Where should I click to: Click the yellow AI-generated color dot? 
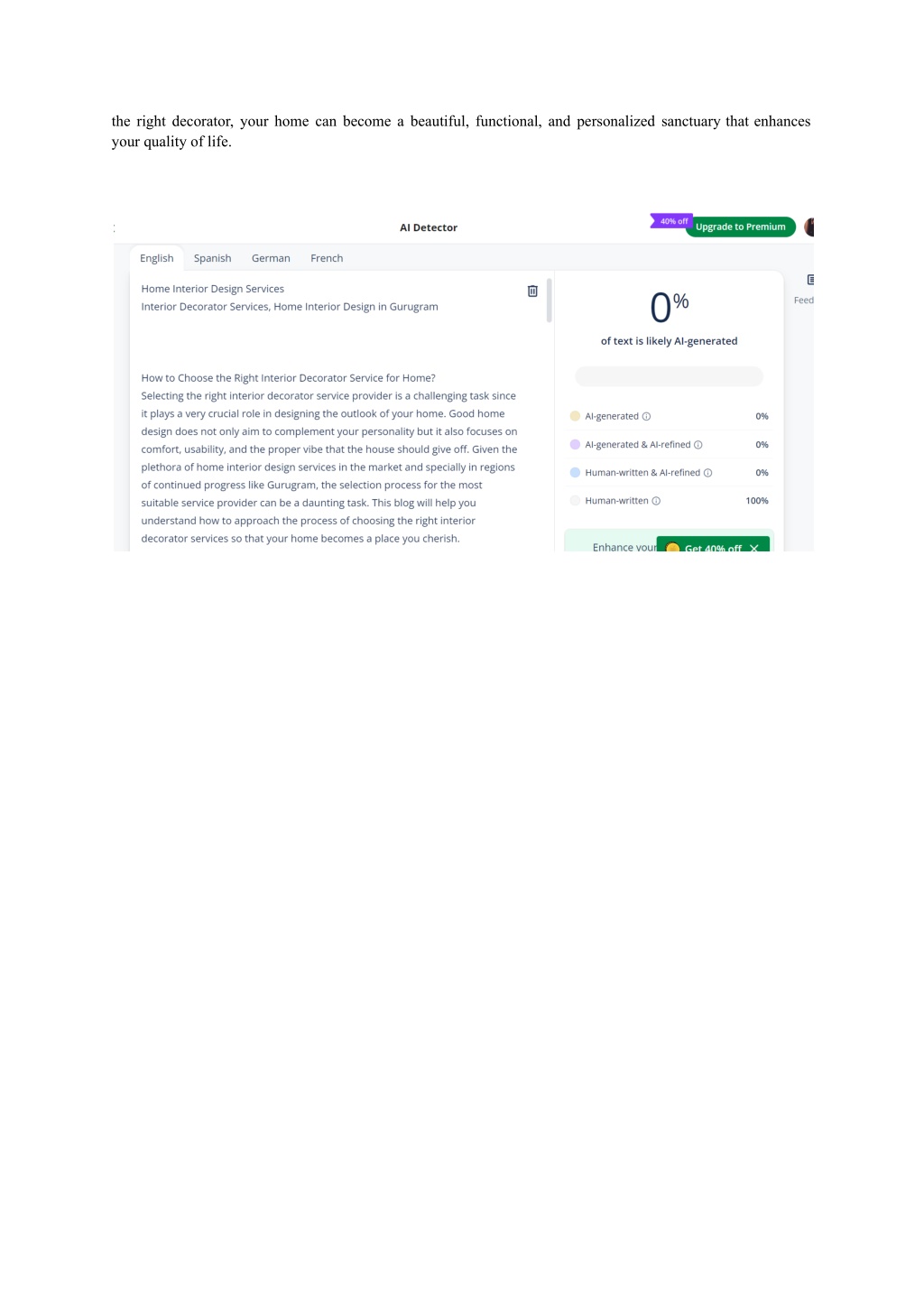(575, 417)
